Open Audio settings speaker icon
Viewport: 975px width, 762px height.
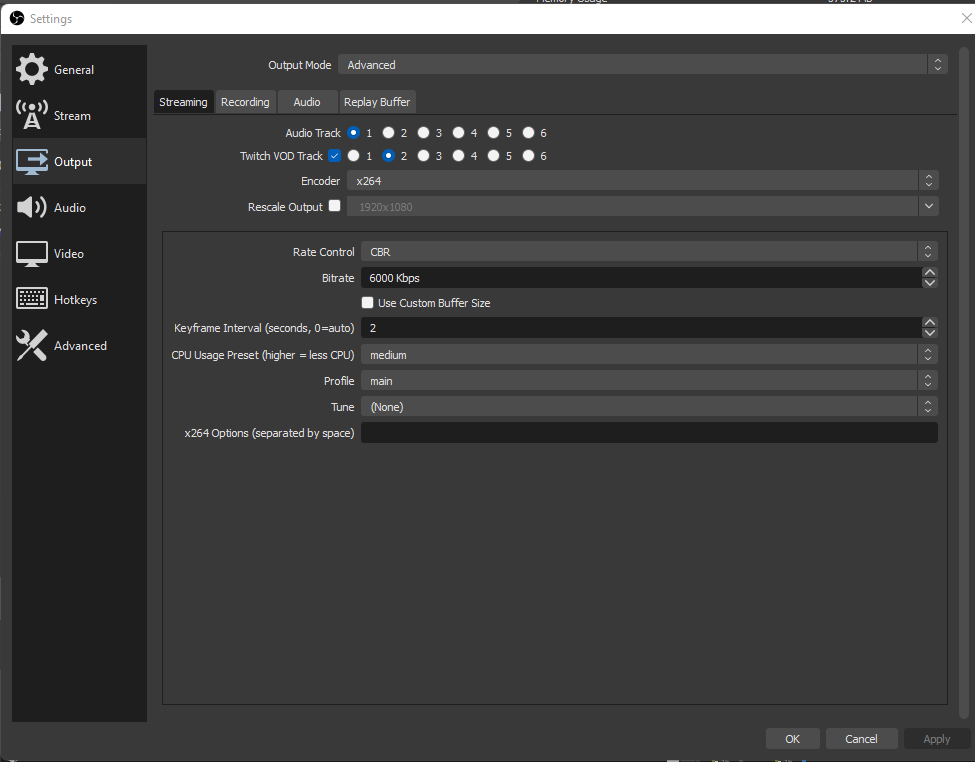point(32,207)
